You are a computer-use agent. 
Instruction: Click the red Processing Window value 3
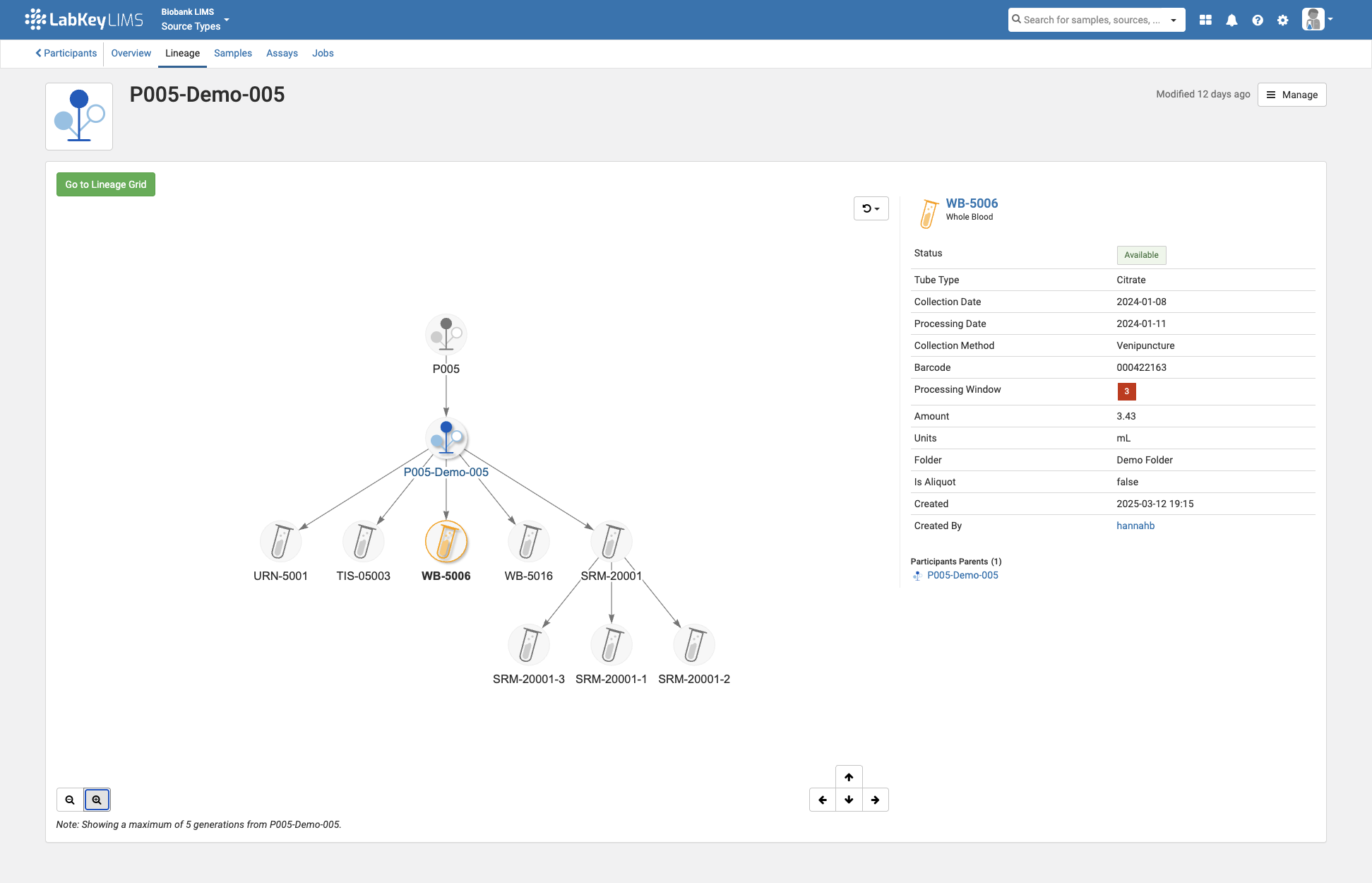tap(1126, 391)
